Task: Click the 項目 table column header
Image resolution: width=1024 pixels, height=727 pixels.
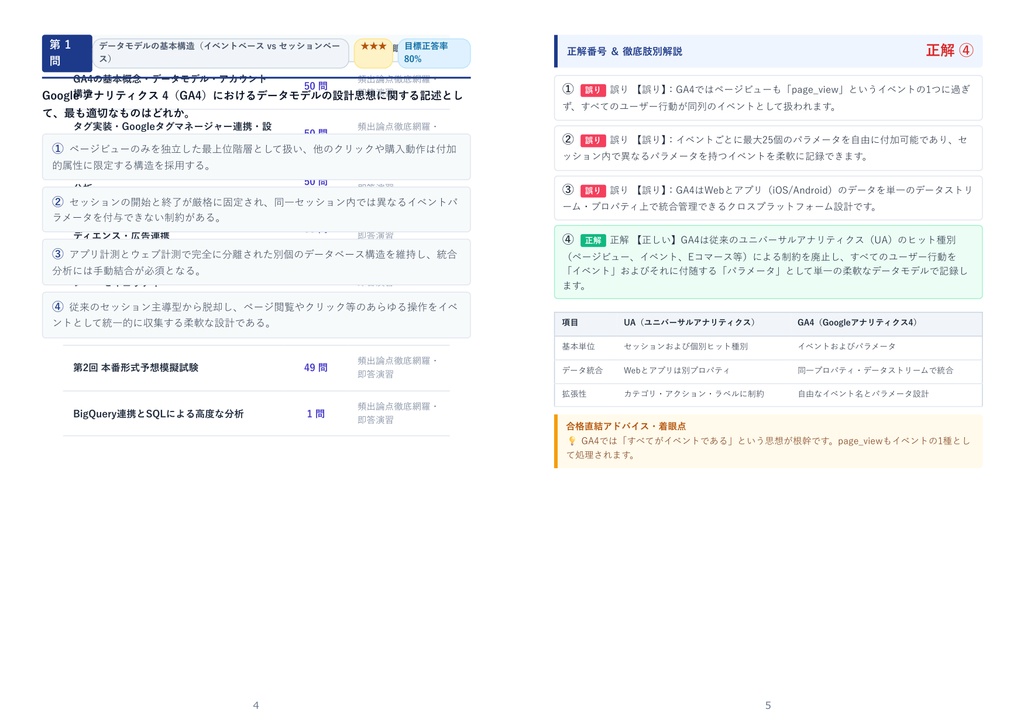Action: coord(569,323)
